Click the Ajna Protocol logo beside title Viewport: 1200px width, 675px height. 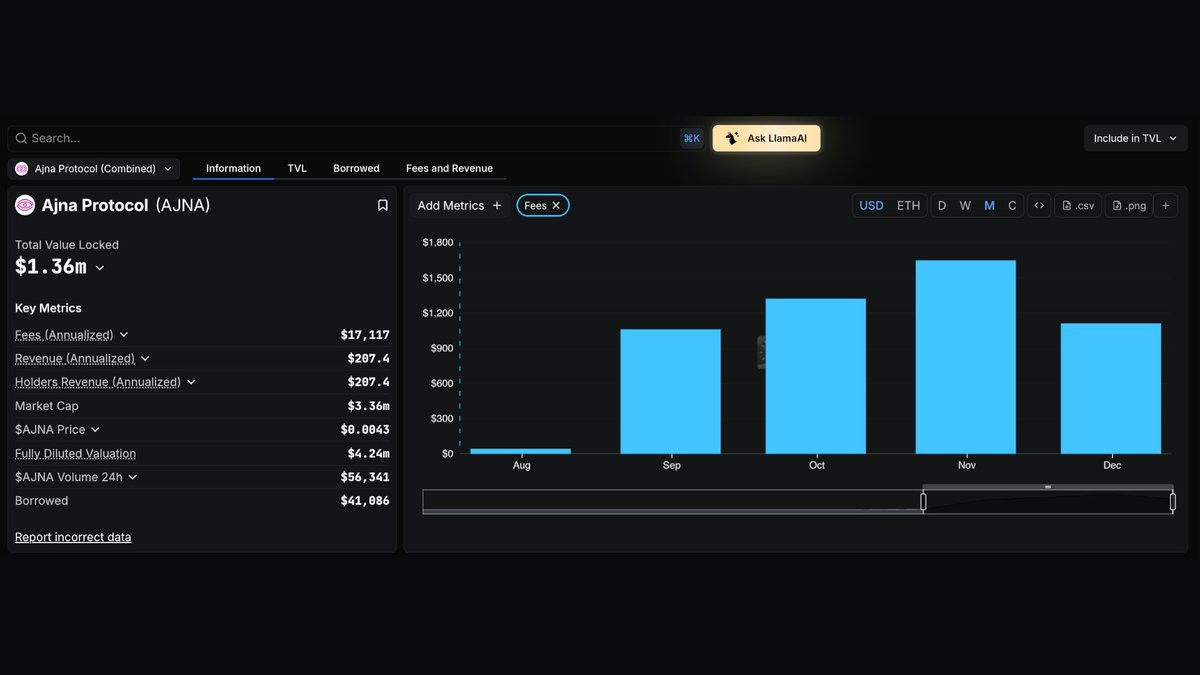click(25, 205)
